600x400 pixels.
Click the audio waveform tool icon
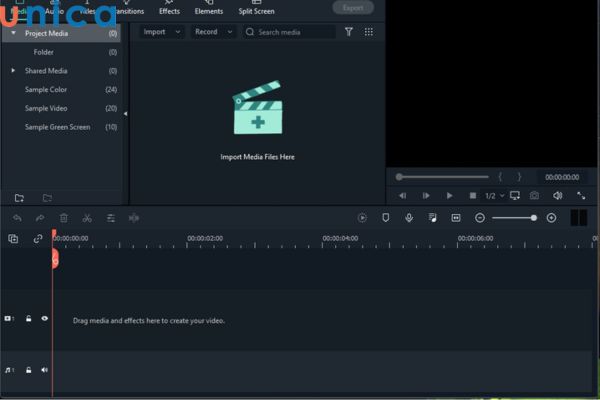134,218
